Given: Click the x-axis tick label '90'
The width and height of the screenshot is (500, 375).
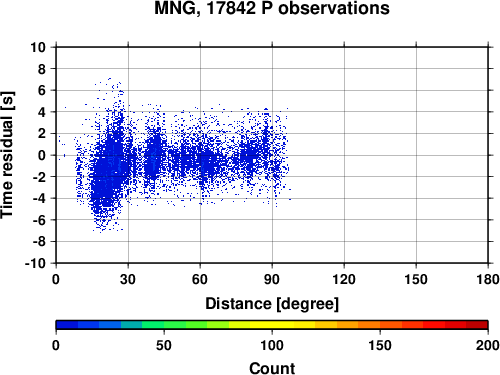Looking at the screenshot, I should (272, 279).
